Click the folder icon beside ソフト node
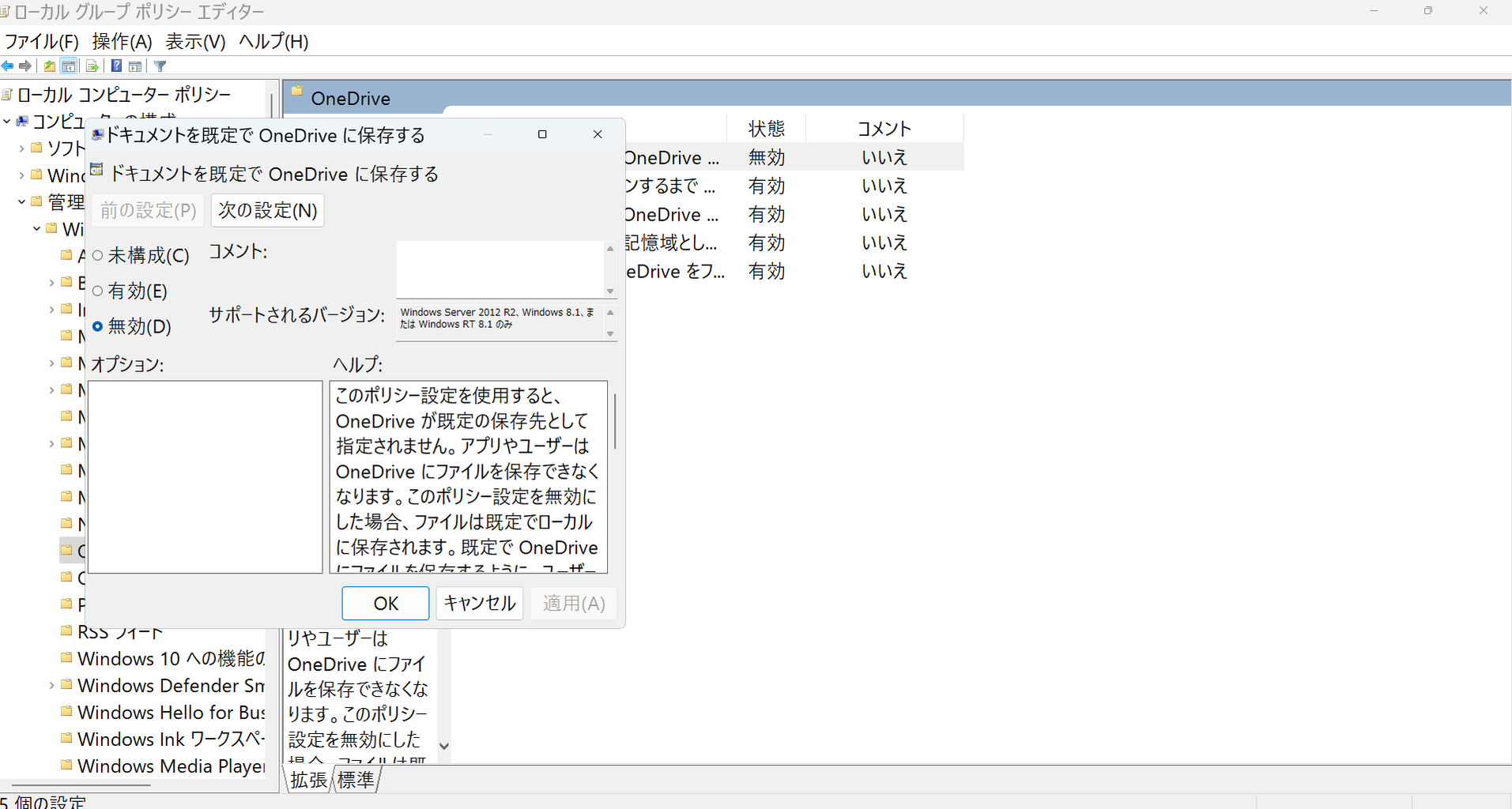Screen dimensions: 1512x809 point(36,148)
